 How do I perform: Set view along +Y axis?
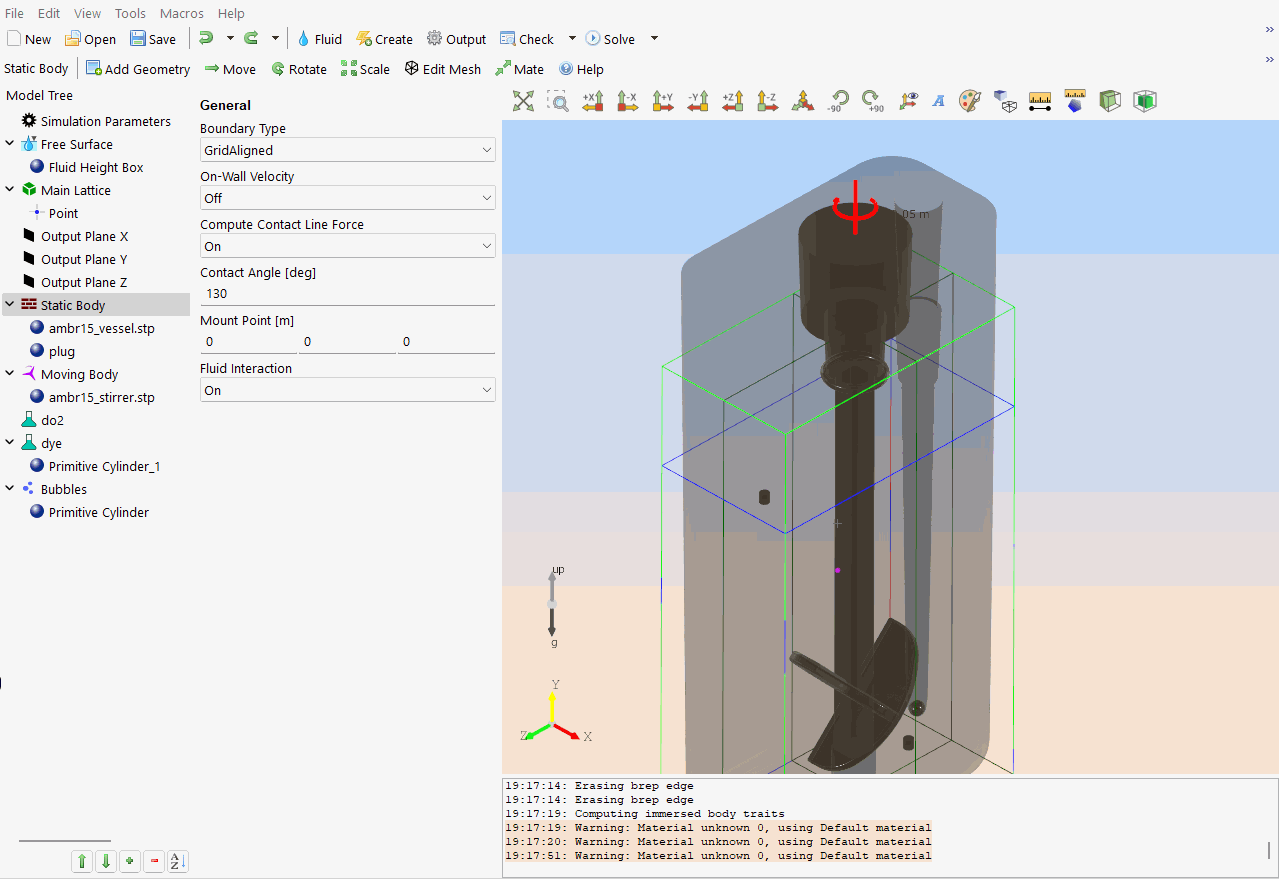click(x=663, y=100)
